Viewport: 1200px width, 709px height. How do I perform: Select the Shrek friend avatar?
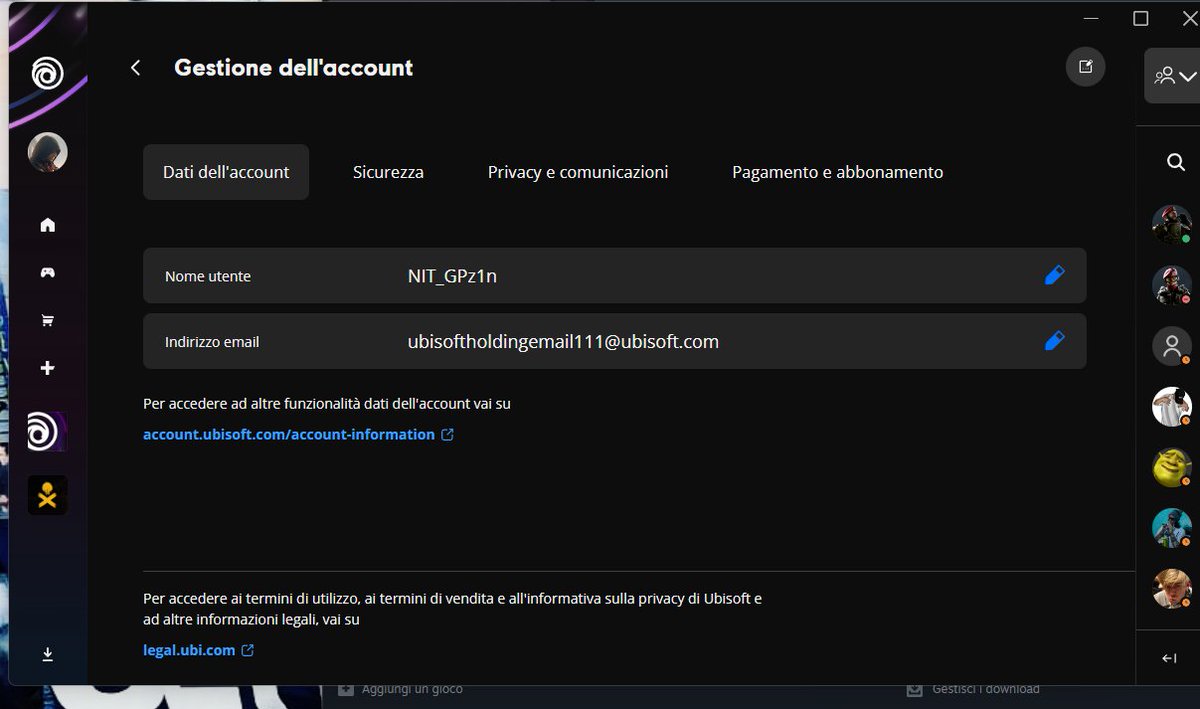pos(1172,468)
